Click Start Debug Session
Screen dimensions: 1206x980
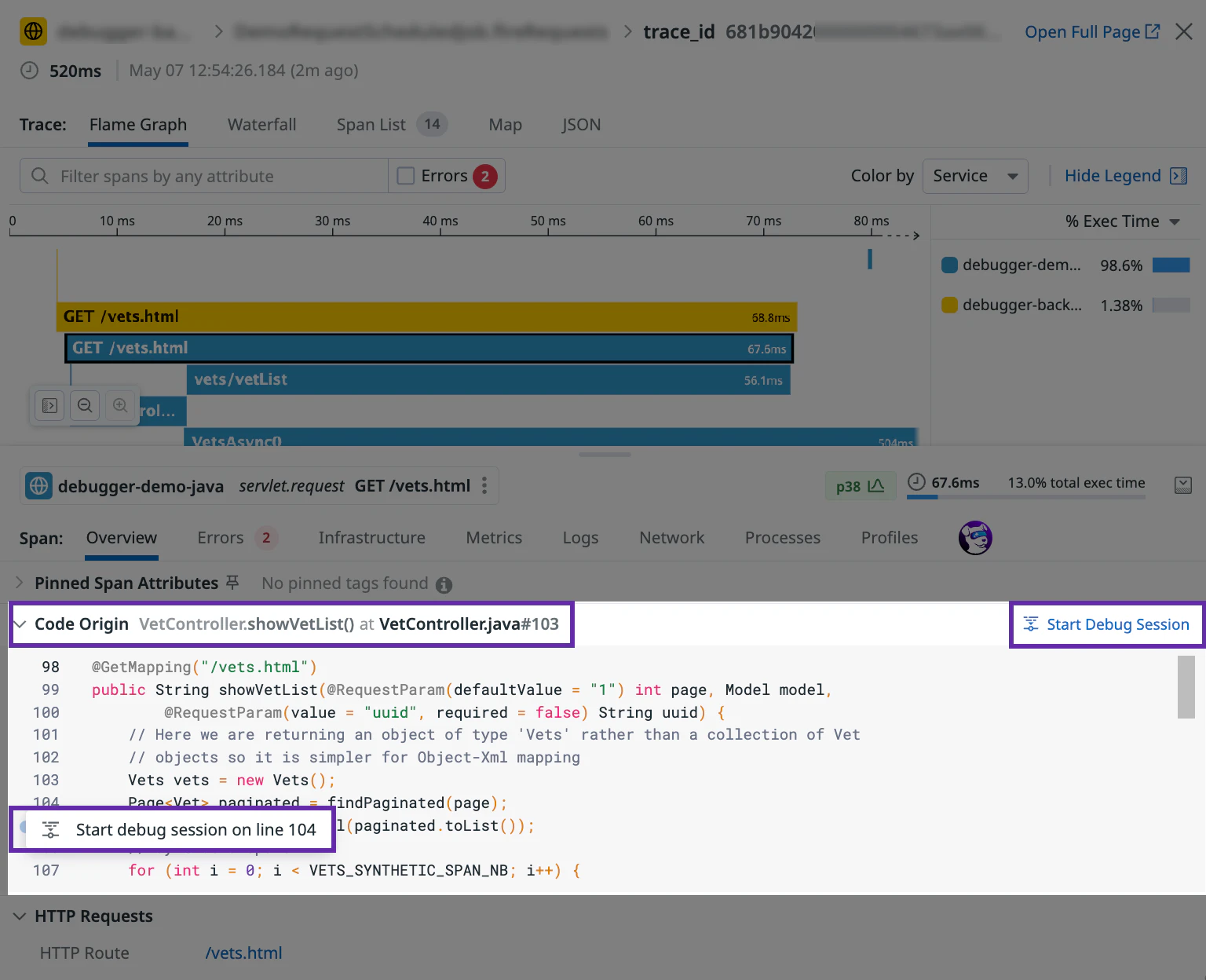(x=1107, y=624)
